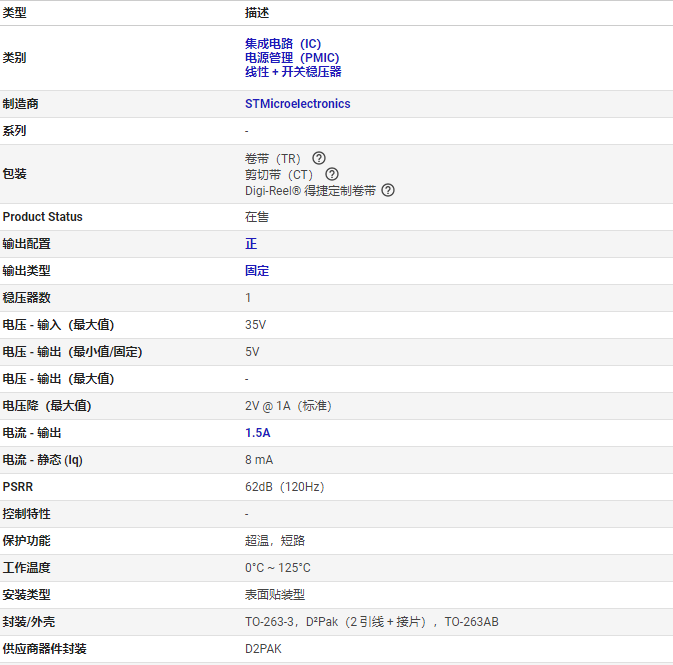Click the 正 output configuration link
This screenshot has width=673, height=665.
(x=251, y=244)
